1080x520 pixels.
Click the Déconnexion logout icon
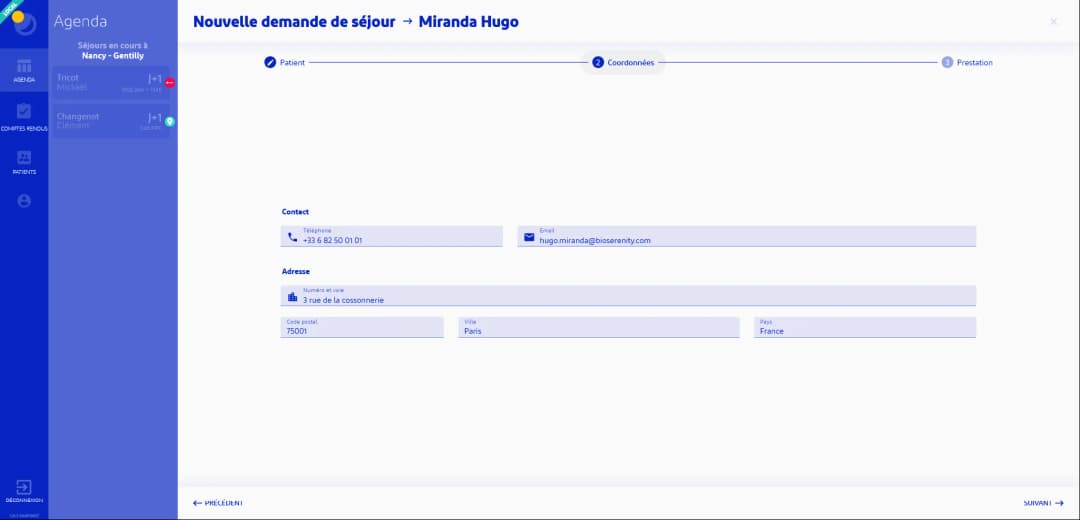tap(24, 490)
